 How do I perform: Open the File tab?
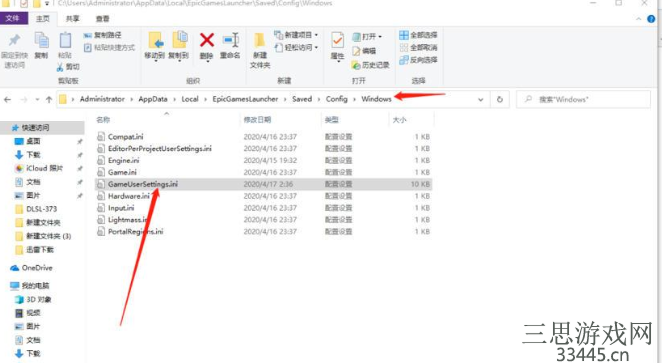13,18
